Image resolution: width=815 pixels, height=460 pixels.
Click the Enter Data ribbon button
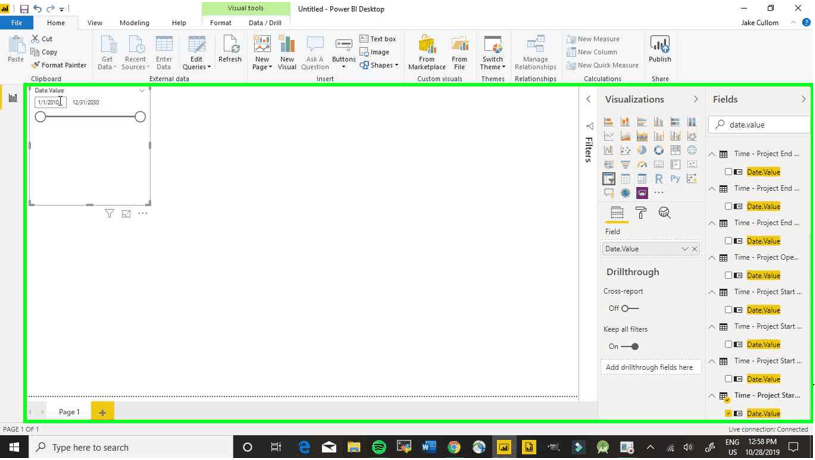pos(164,53)
